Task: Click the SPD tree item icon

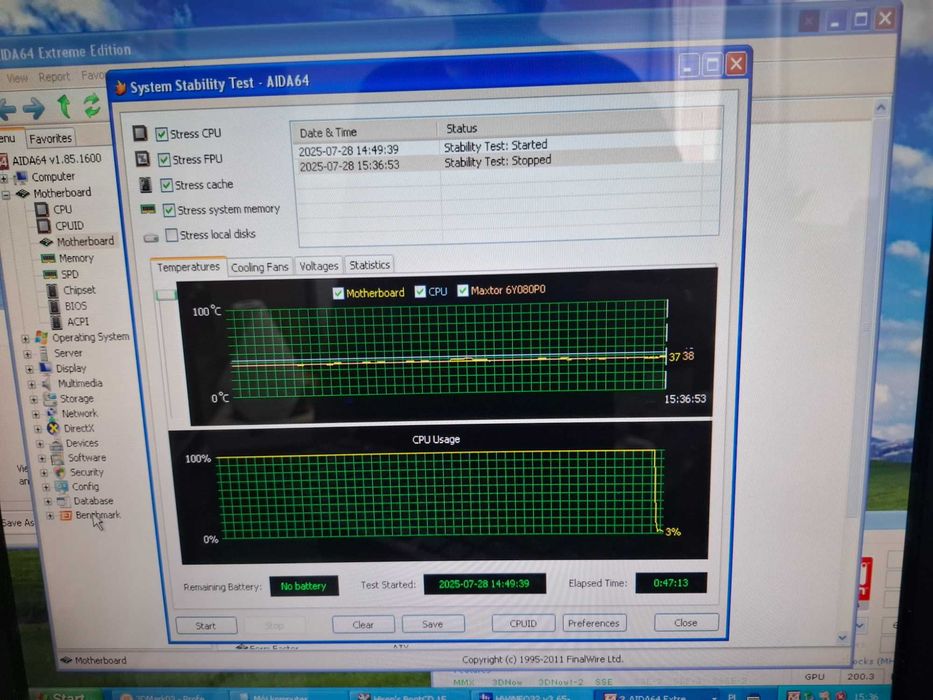Action: click(51, 274)
